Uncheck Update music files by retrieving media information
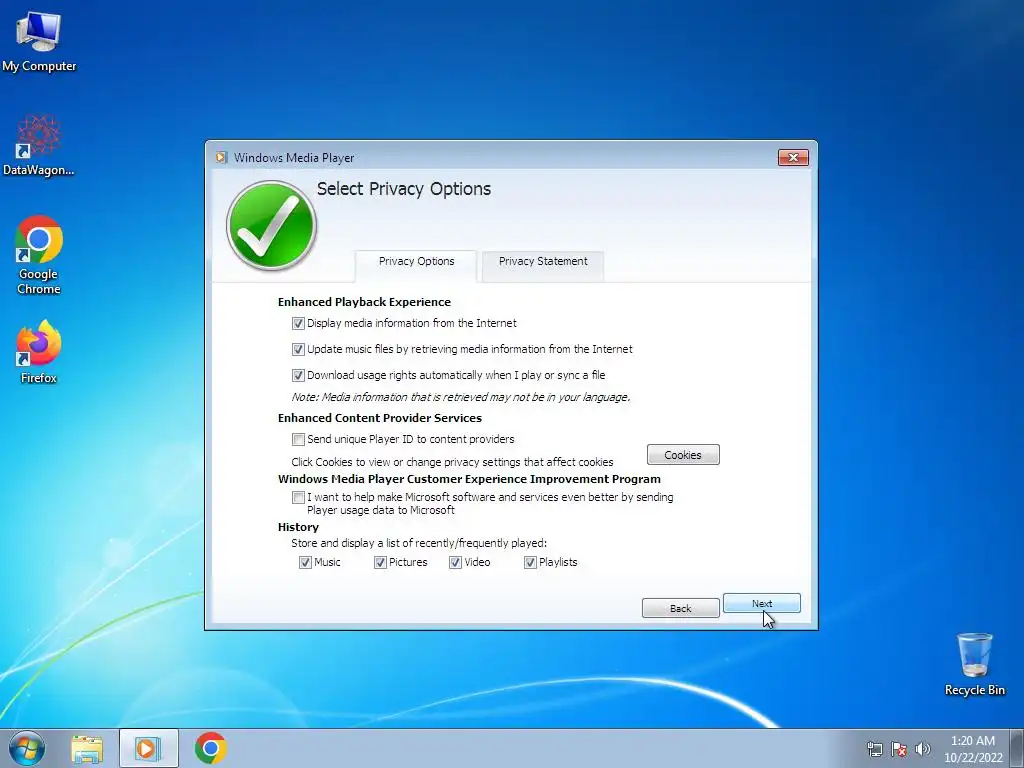This screenshot has height=768, width=1024. point(298,349)
